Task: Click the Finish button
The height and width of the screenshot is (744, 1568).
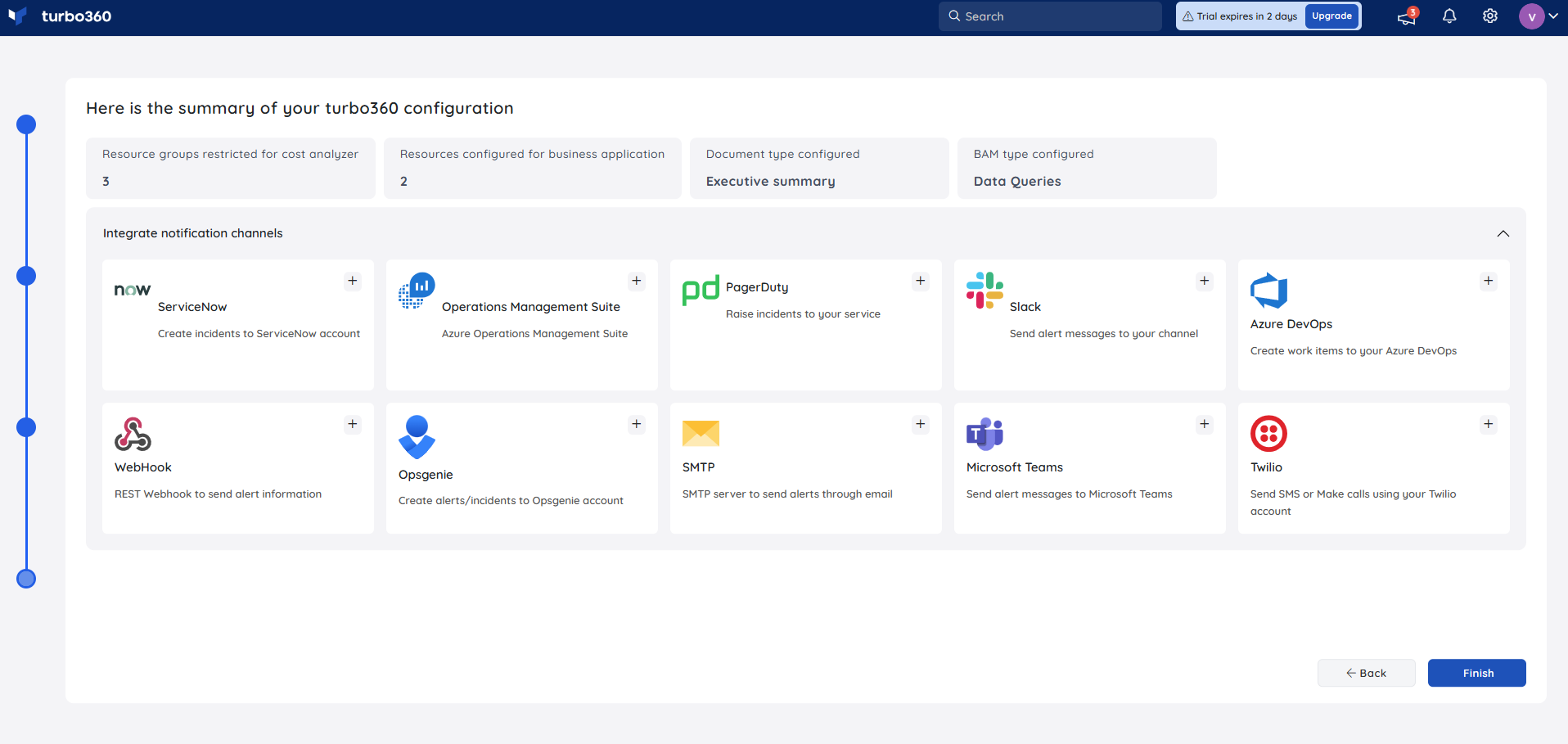Action: tap(1476, 673)
